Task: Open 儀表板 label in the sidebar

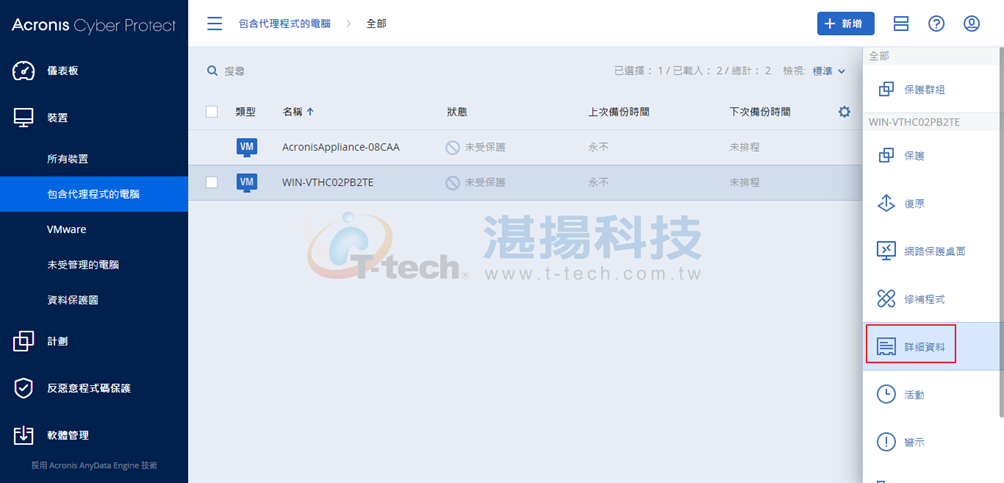Action: [63, 70]
